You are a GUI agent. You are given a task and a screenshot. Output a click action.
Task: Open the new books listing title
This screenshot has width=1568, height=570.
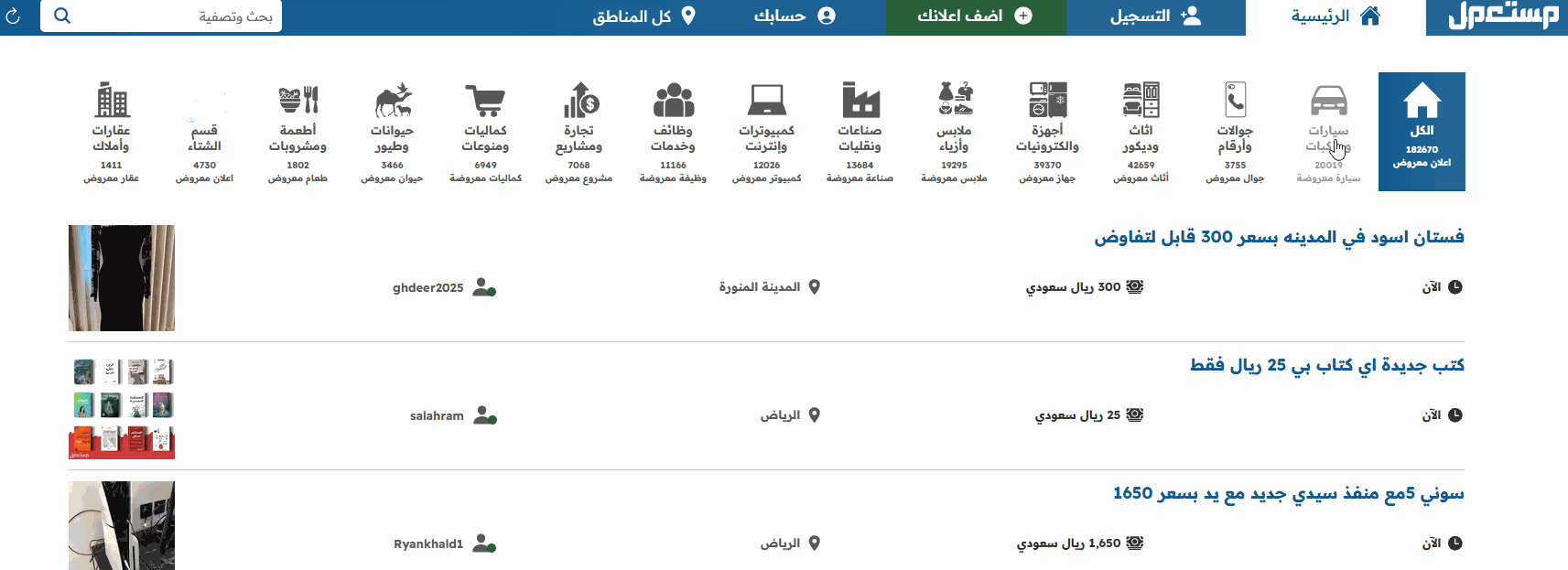(x=1326, y=365)
